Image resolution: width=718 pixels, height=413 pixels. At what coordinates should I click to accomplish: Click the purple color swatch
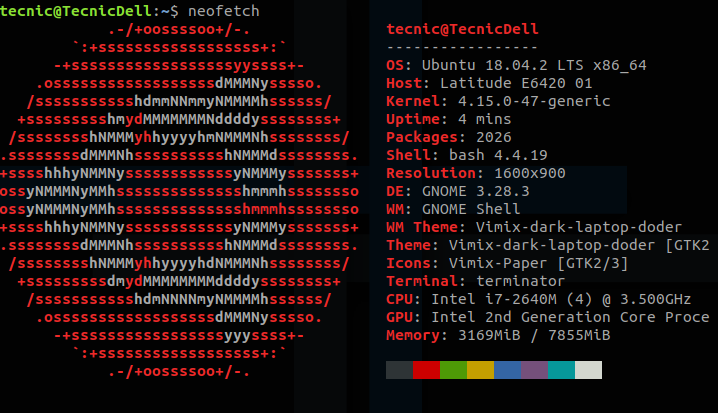click(534, 370)
